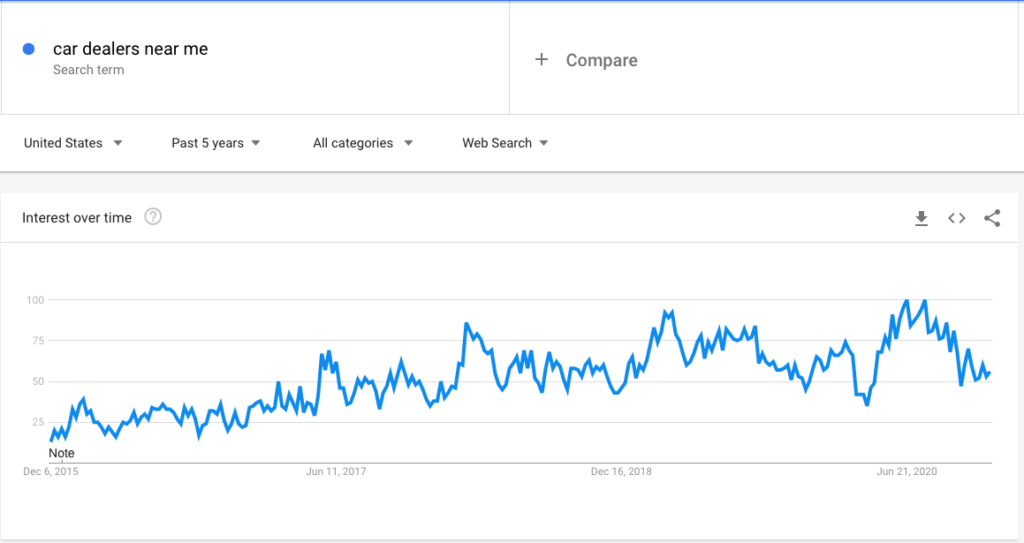
Task: Download the interest over time data
Action: click(x=921, y=218)
